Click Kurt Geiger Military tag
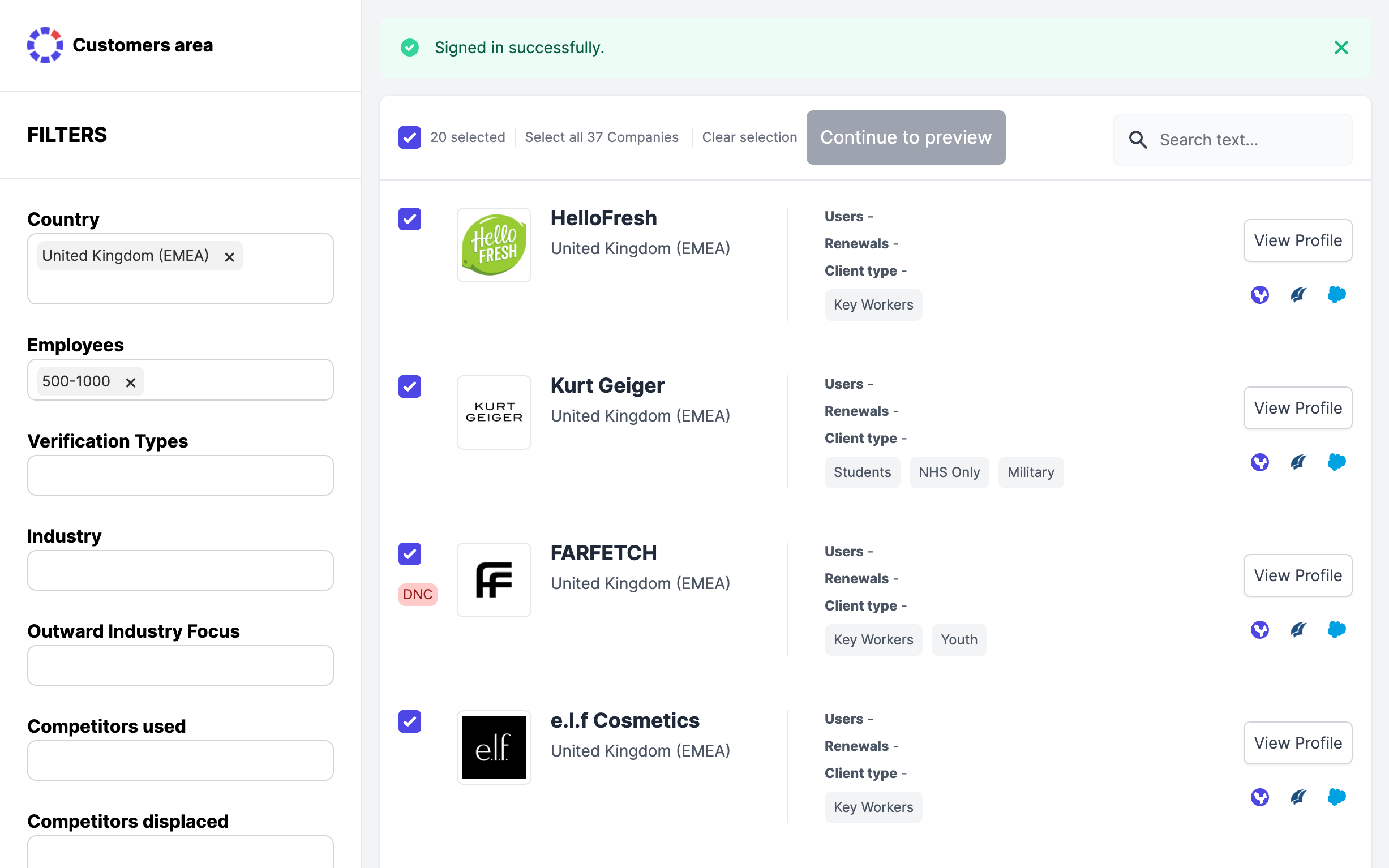Viewport: 1389px width, 868px height. [1031, 472]
